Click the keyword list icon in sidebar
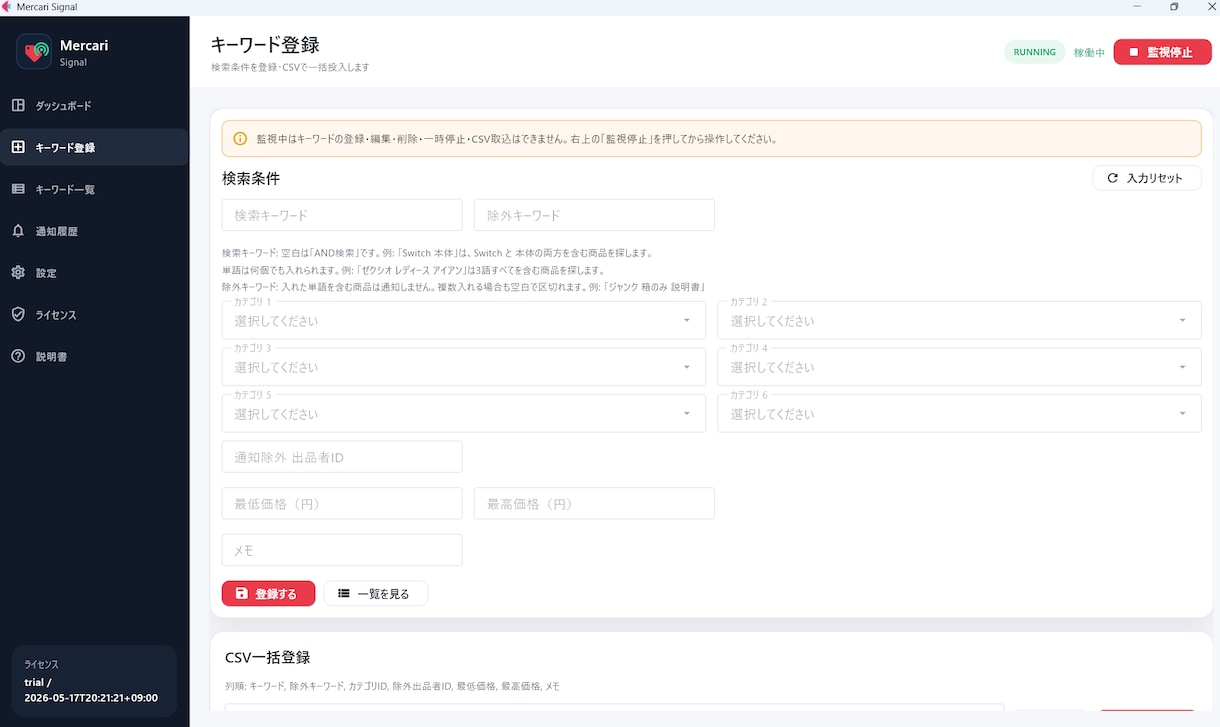Screen dimensions: 1220x727 [x=18, y=189]
